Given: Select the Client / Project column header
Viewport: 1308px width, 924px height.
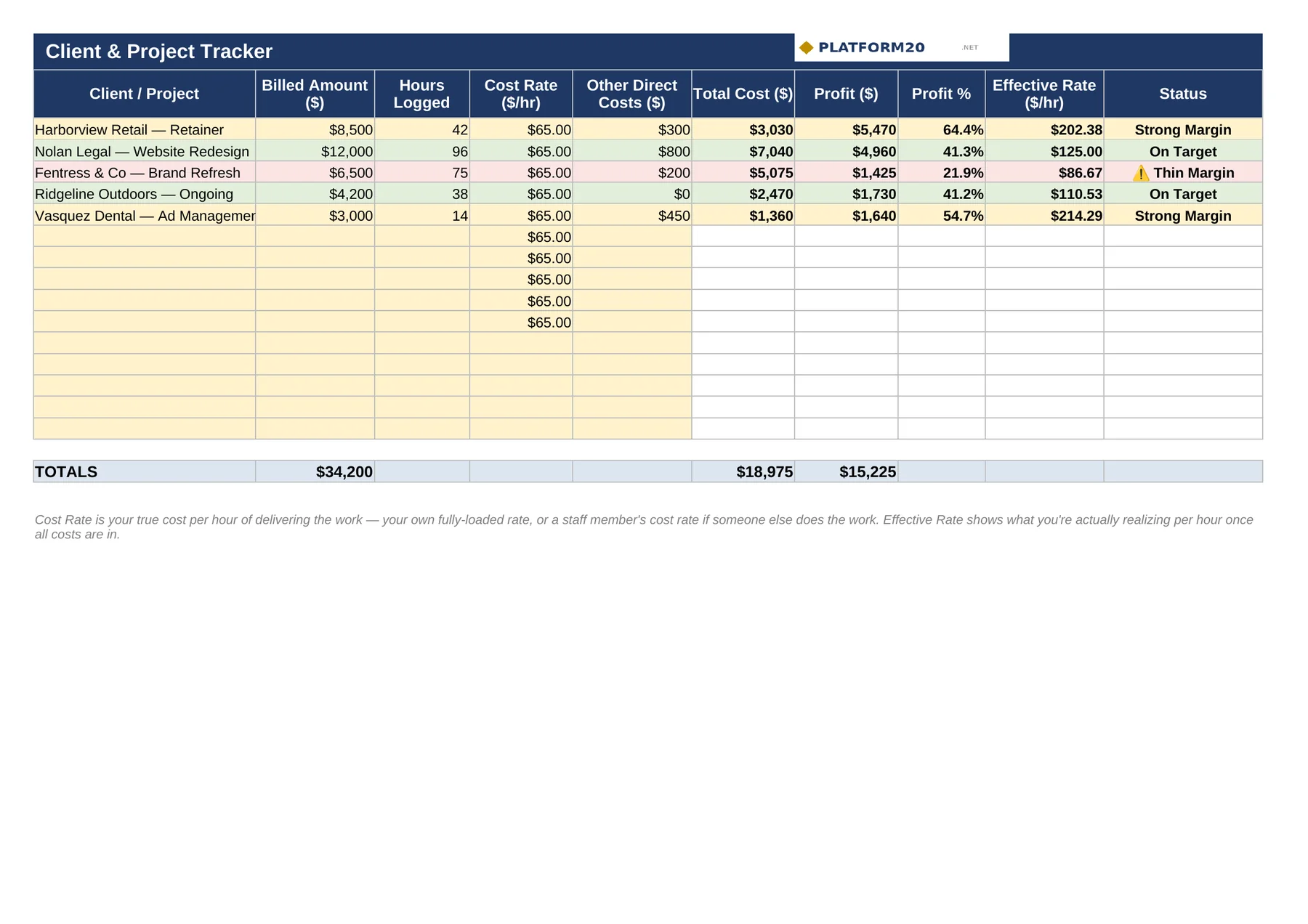Looking at the screenshot, I should tap(144, 94).
